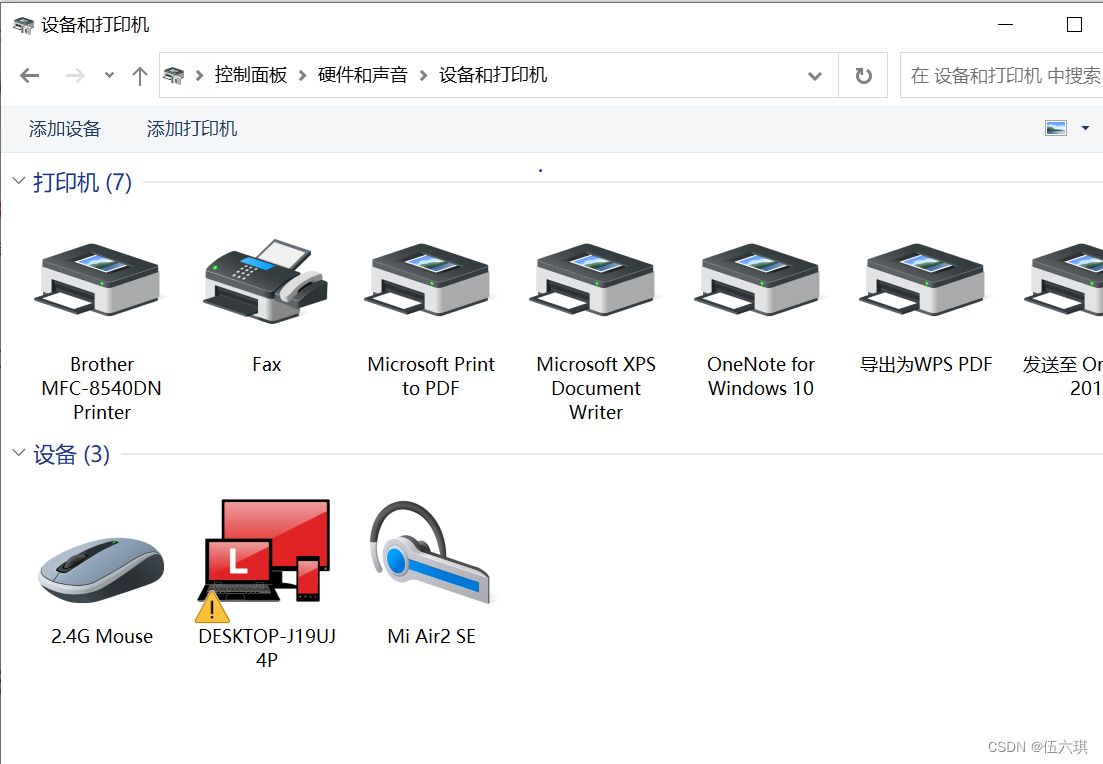Expand breadcrumb arrow before 控制面板

[199, 75]
